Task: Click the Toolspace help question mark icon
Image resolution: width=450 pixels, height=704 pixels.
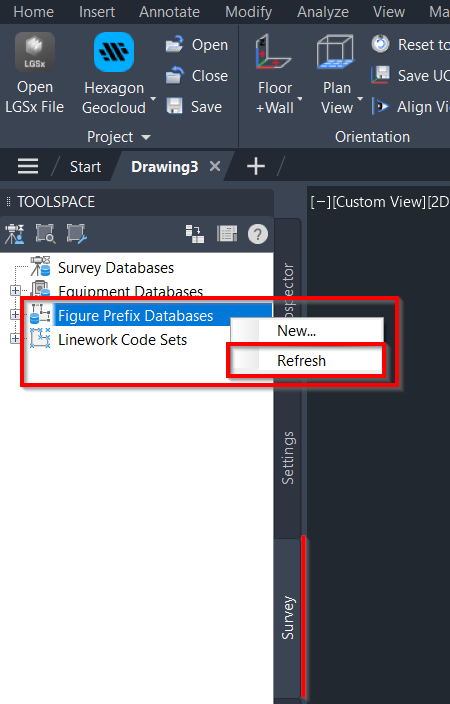Action: tap(258, 234)
